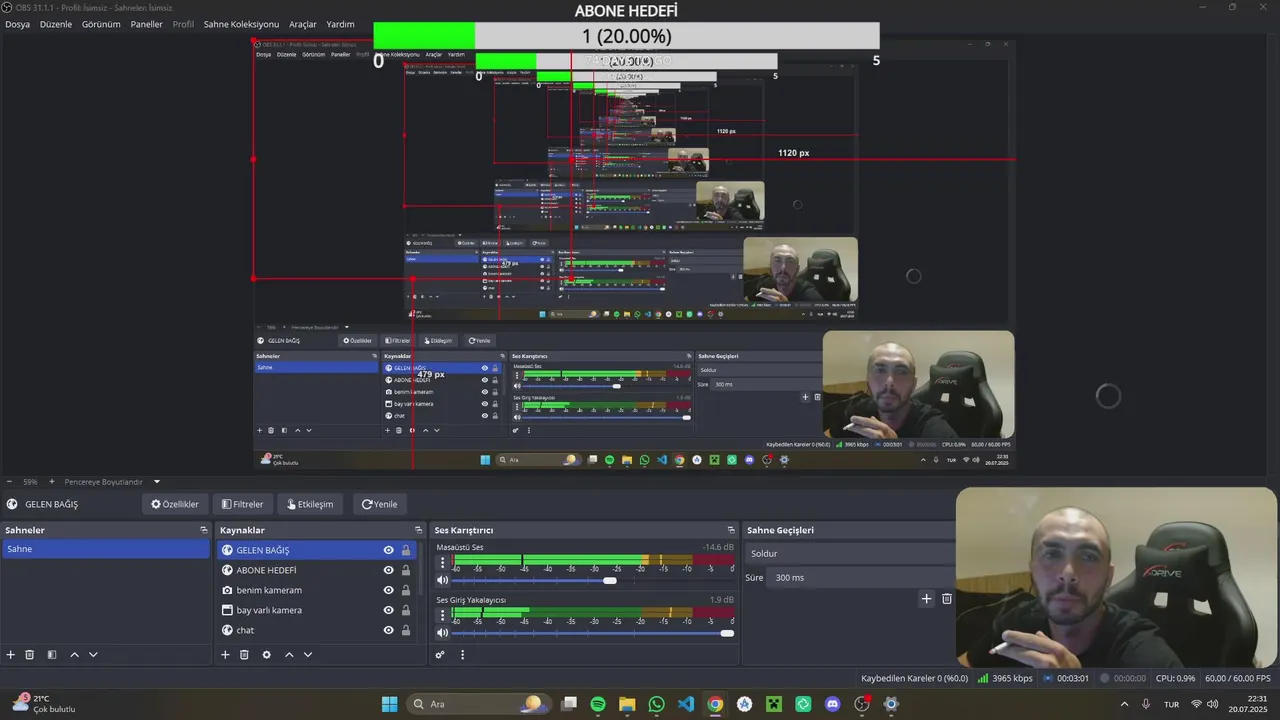Screen dimensions: 1280x720
Task: Open Masaüstü Ses three-dot options
Action: pyautogui.click(x=443, y=562)
